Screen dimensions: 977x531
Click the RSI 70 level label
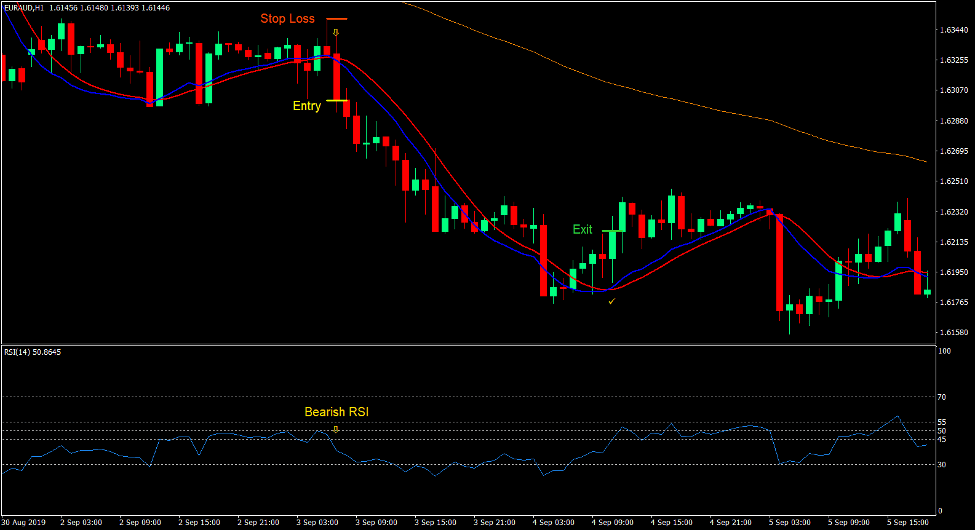click(x=943, y=397)
